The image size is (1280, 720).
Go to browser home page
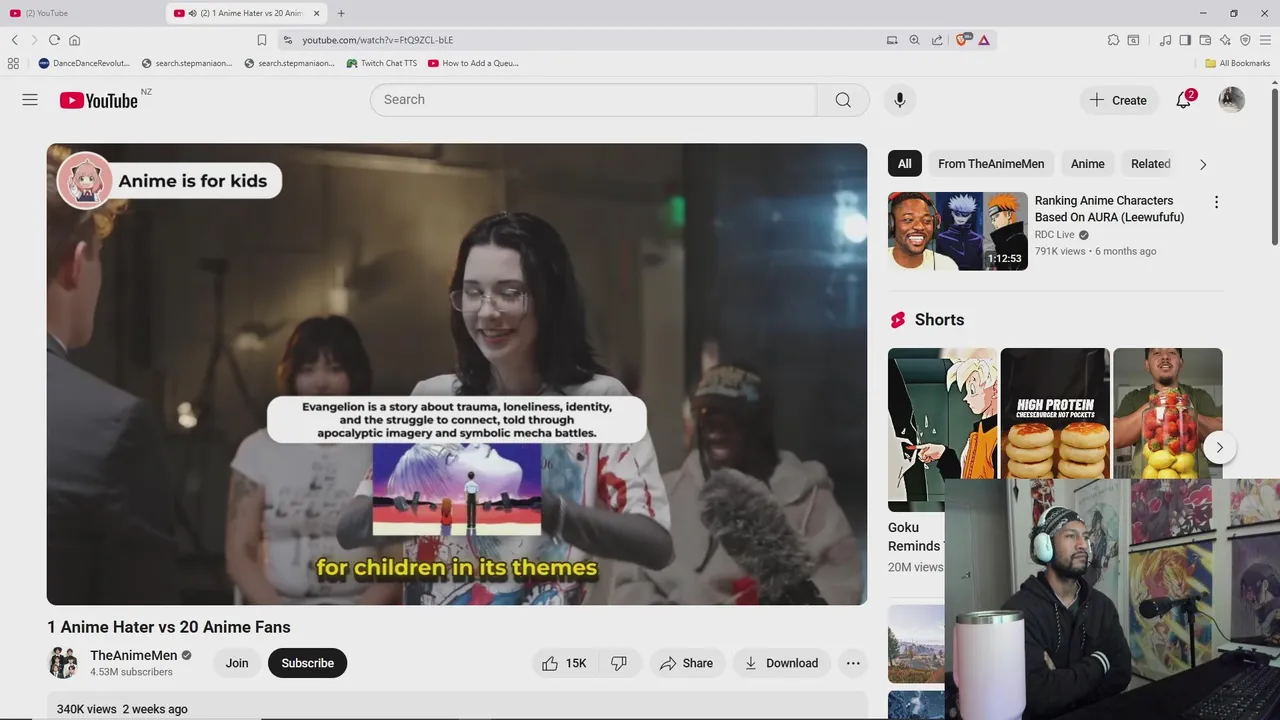tap(74, 40)
